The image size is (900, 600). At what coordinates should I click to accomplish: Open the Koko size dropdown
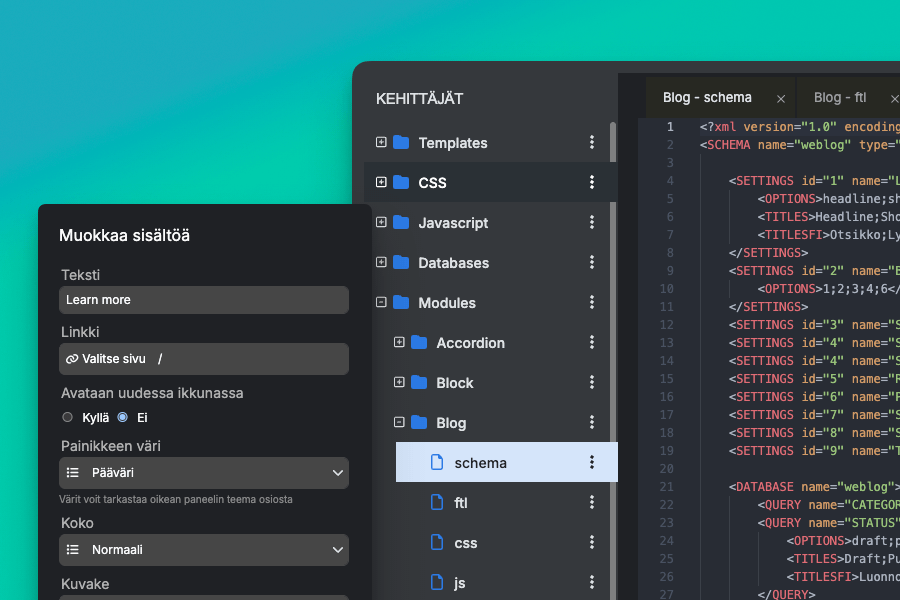[204, 550]
